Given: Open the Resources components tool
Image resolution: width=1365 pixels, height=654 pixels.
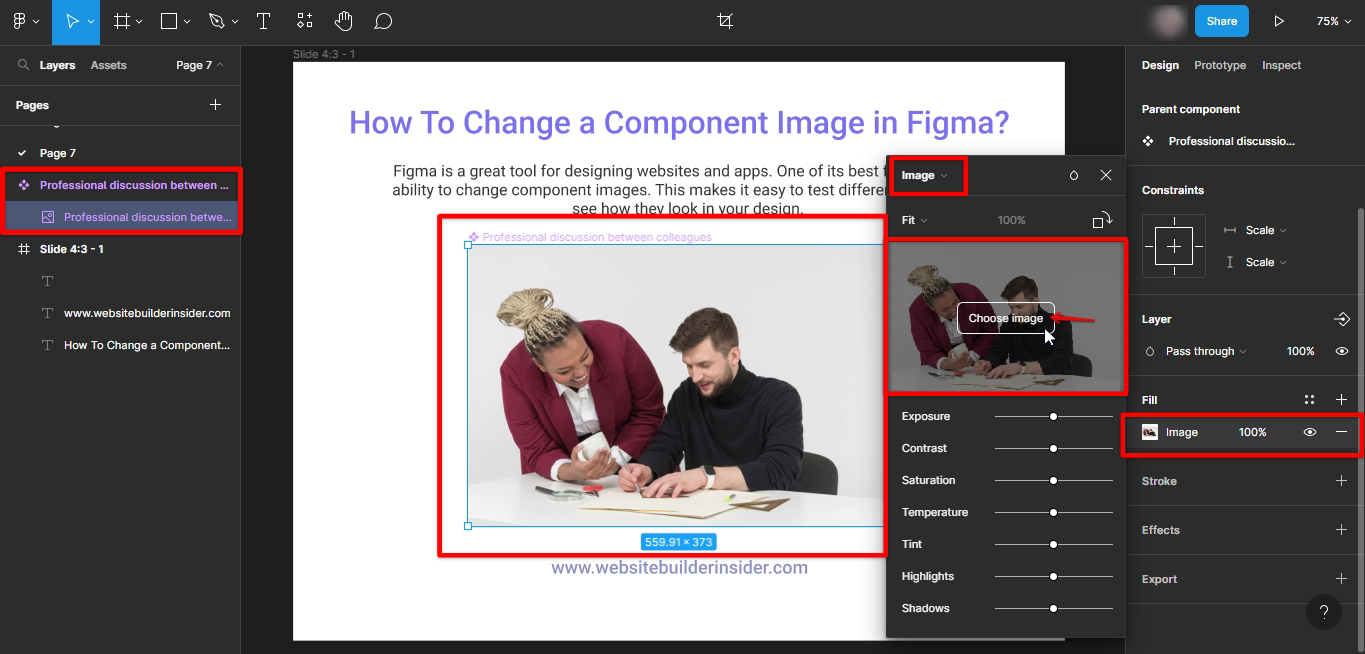Looking at the screenshot, I should 304,21.
